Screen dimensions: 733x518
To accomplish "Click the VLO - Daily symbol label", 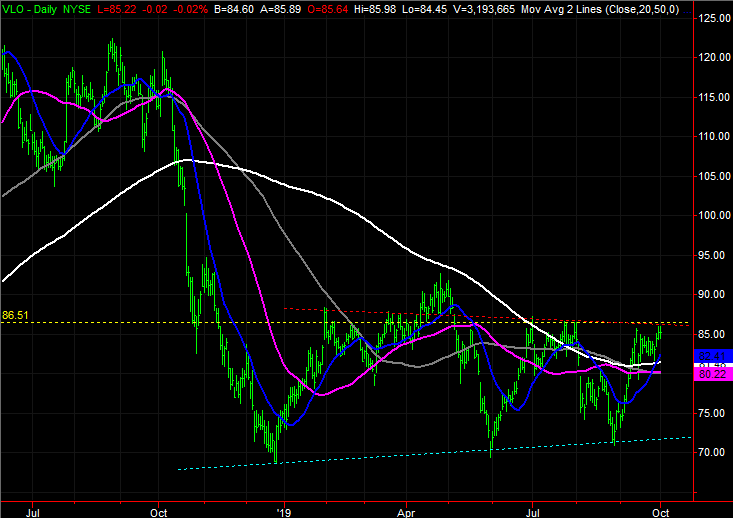I will pyautogui.click(x=30, y=9).
